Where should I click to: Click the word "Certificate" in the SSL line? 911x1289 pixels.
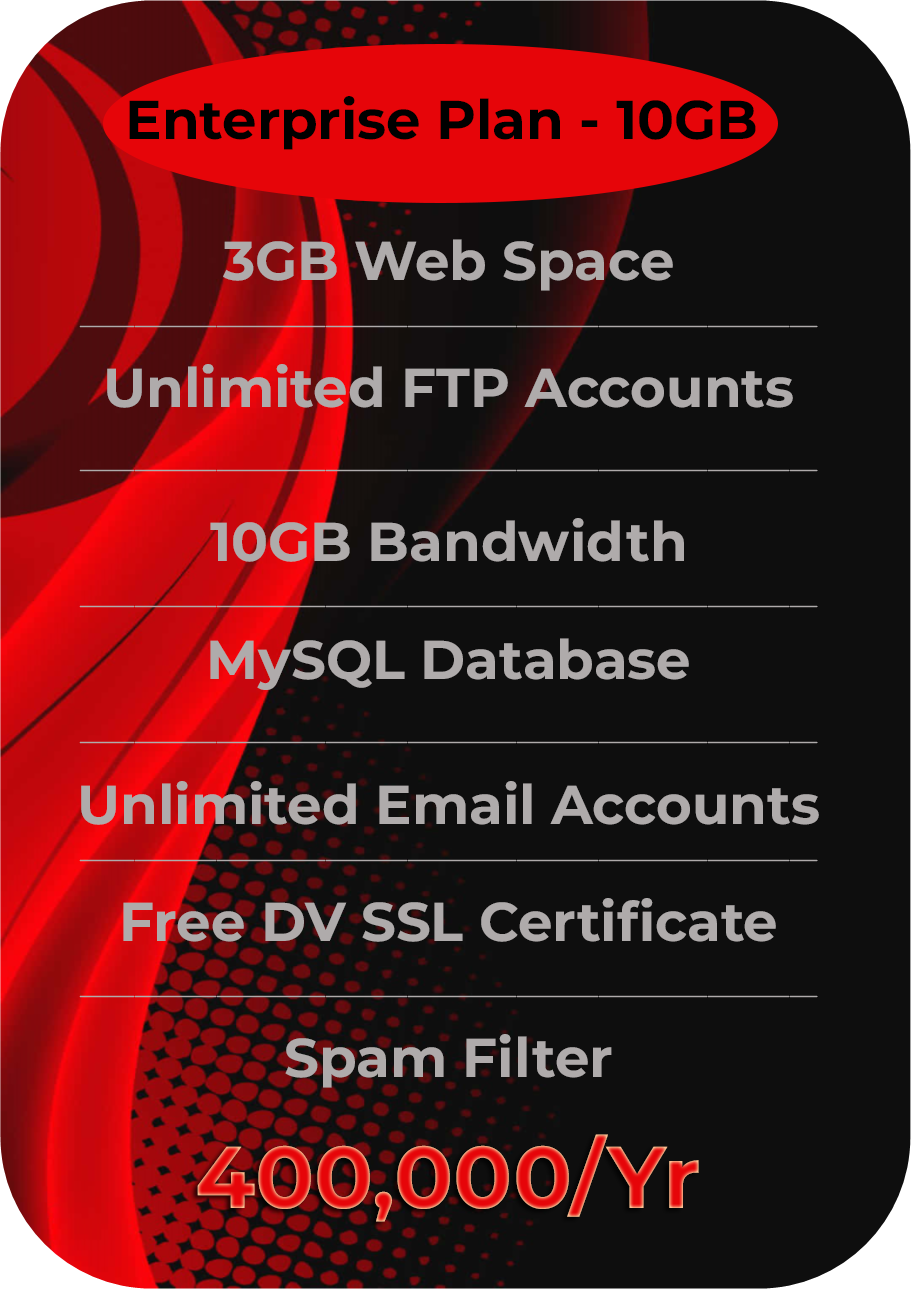click(x=628, y=922)
